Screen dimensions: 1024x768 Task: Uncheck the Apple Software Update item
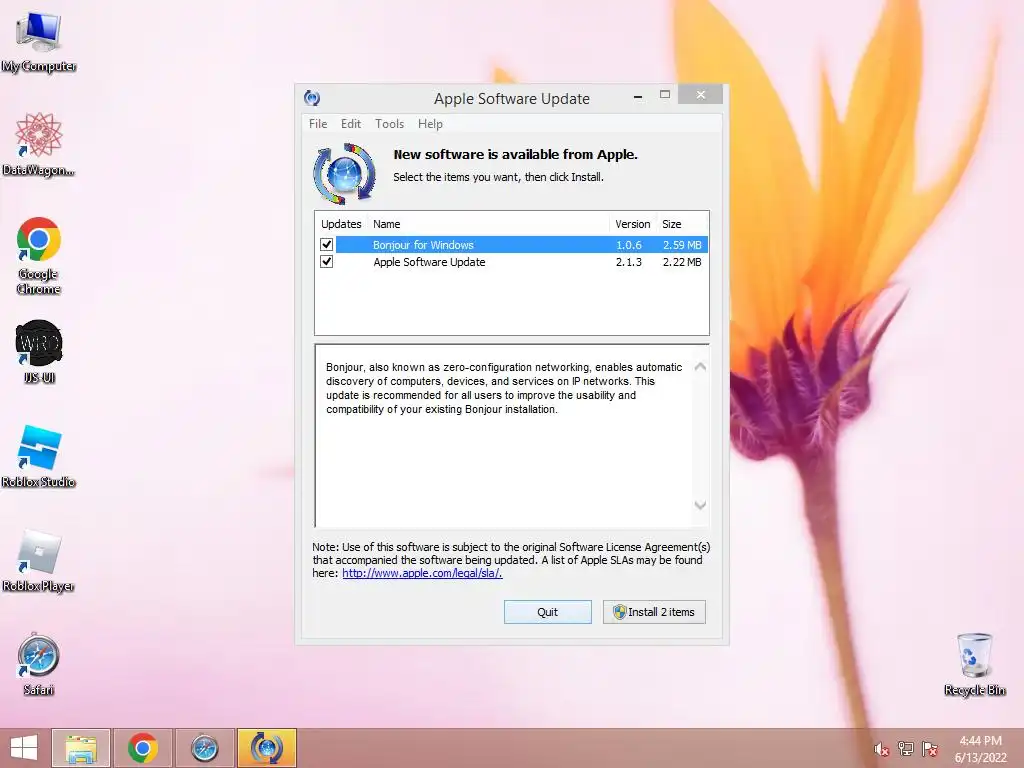click(327, 261)
